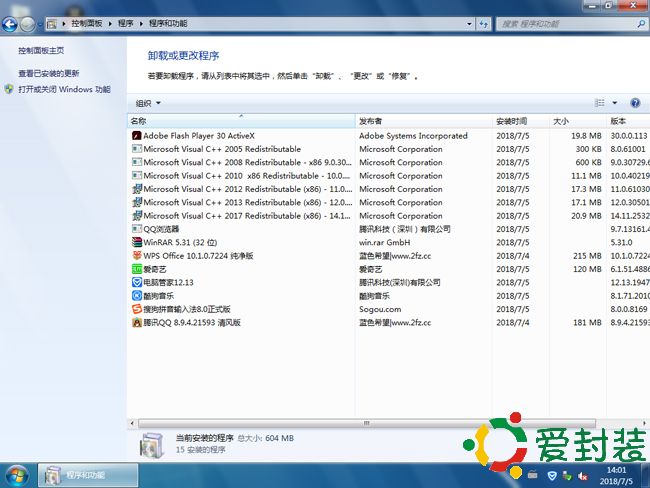Click the 酷狗音乐 program icon

point(136,296)
